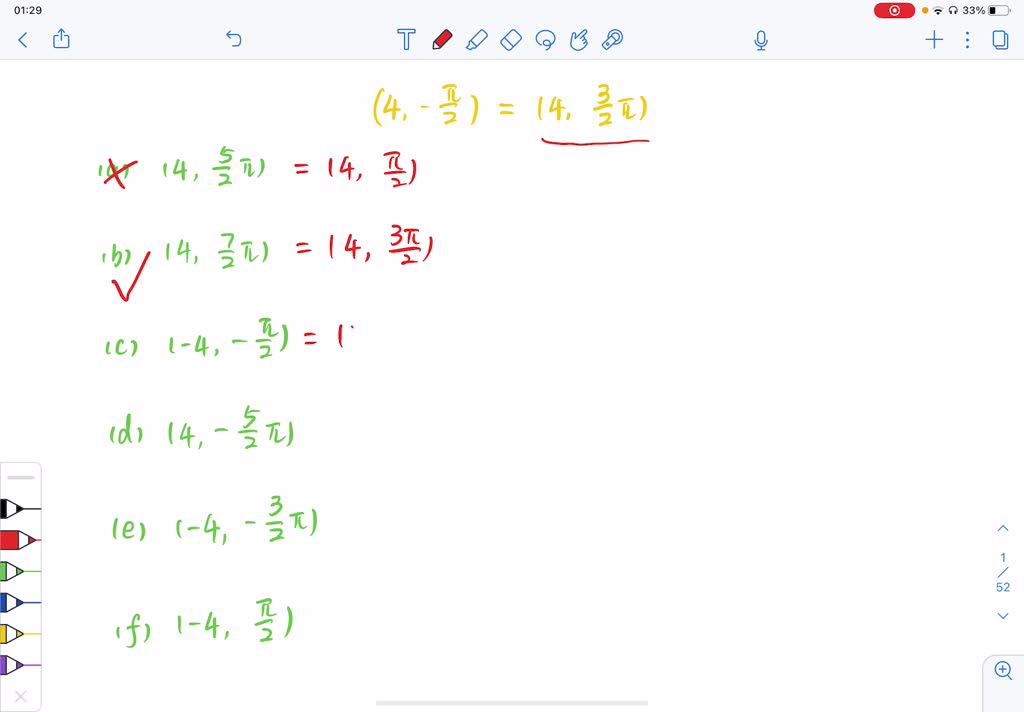
Task: Select the Text tool
Action: pyautogui.click(x=406, y=39)
